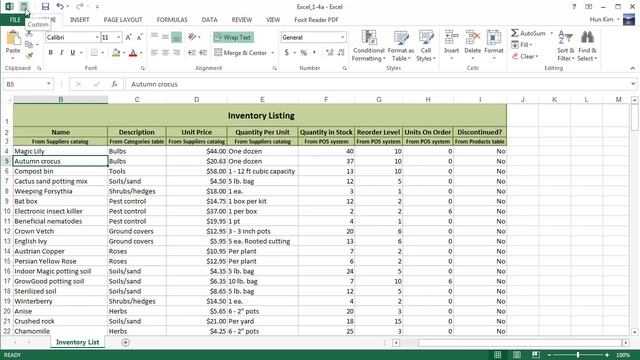Adjust the zoom slider handle

pos(578,355)
